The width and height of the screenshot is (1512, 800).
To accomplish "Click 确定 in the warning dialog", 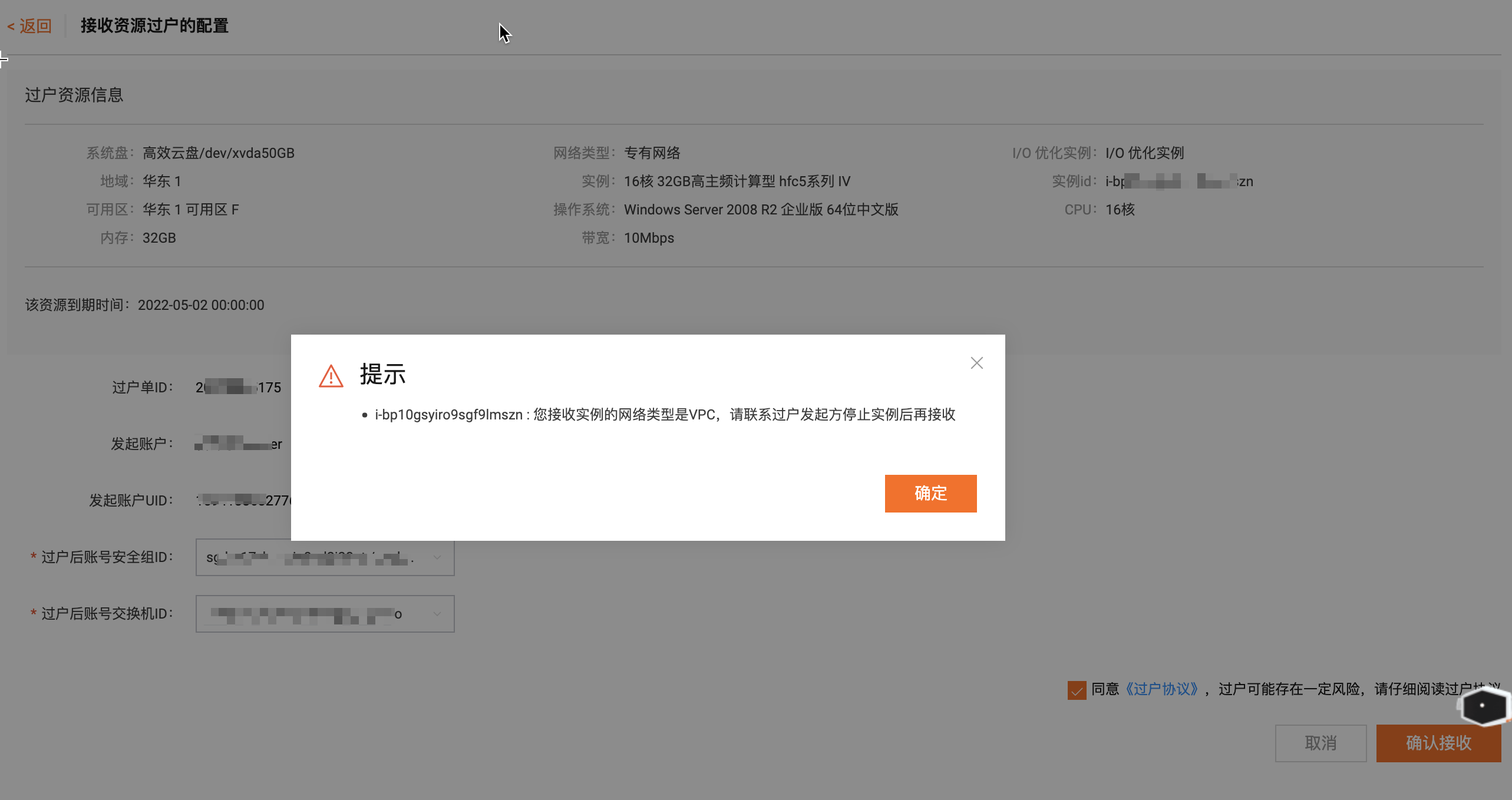I will tap(930, 493).
